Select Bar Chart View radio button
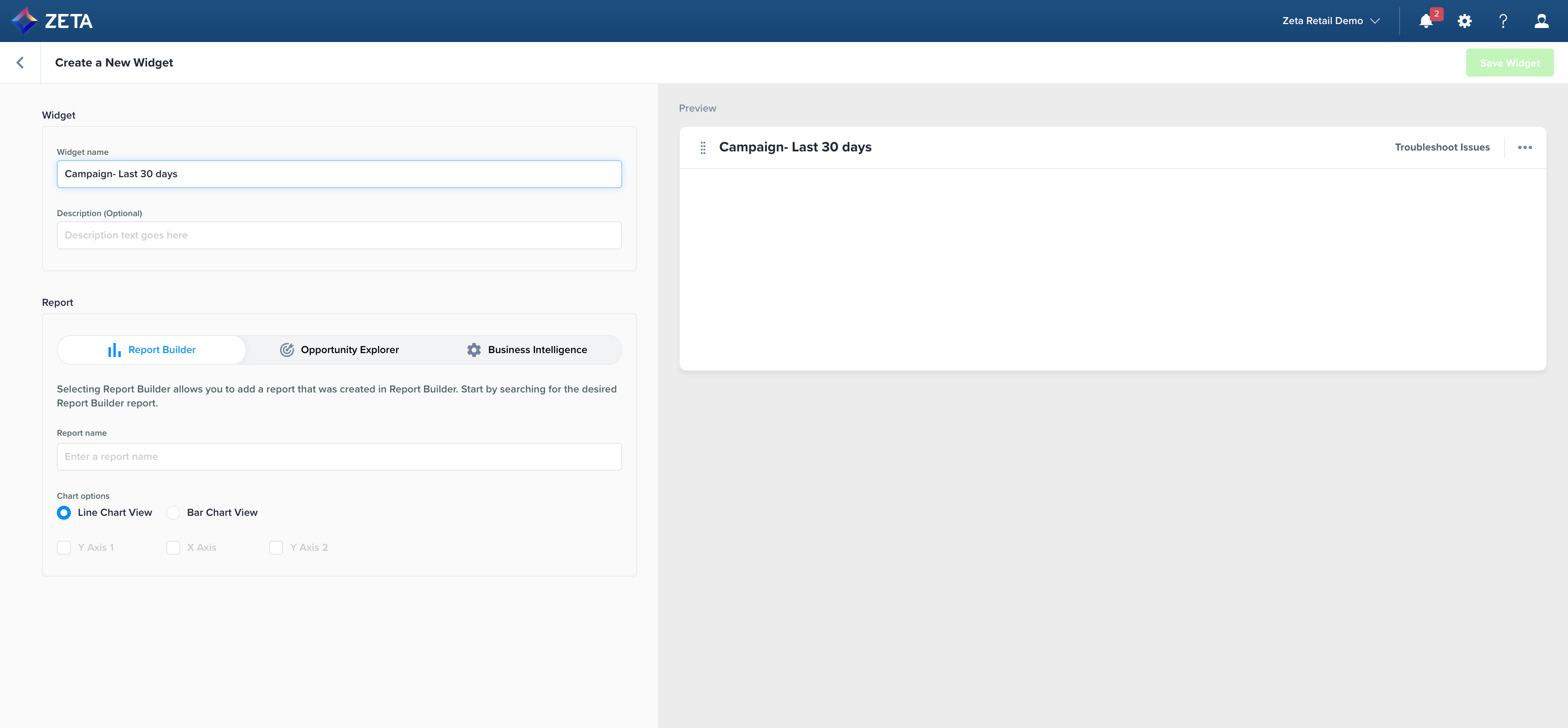This screenshot has height=728, width=1568. point(174,512)
